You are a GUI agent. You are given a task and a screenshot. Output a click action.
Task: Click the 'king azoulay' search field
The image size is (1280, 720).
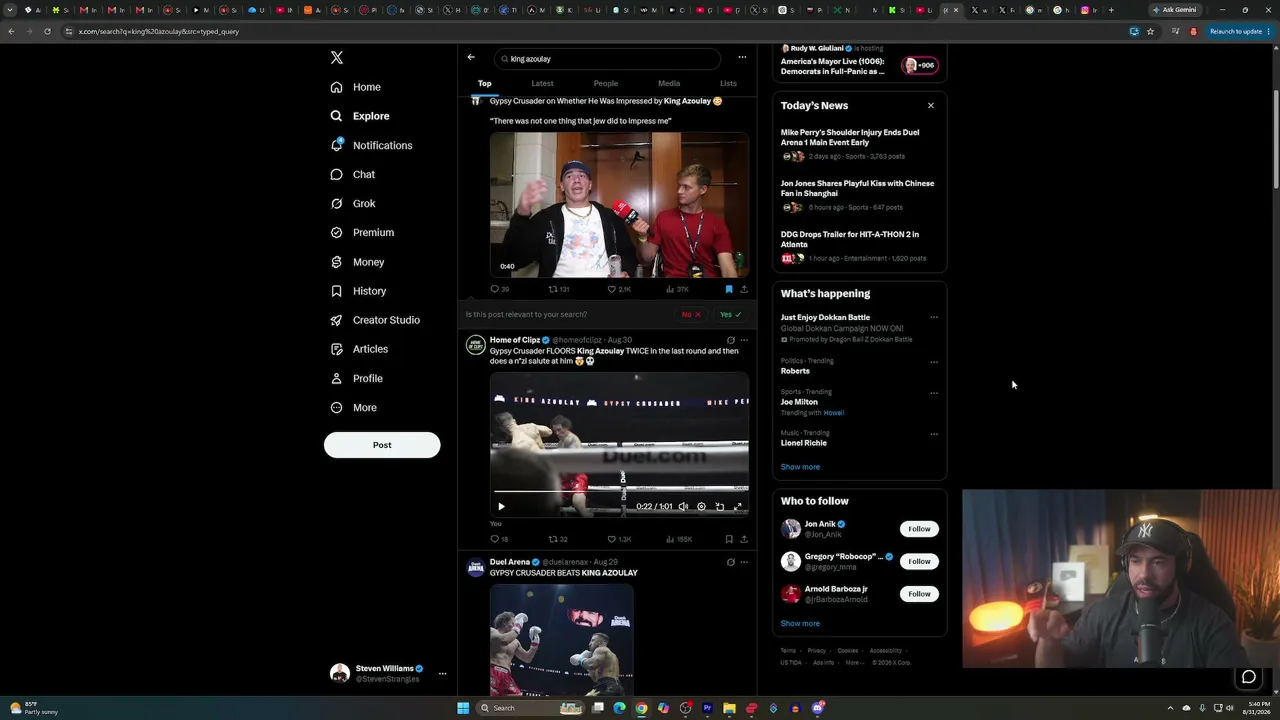609,59
